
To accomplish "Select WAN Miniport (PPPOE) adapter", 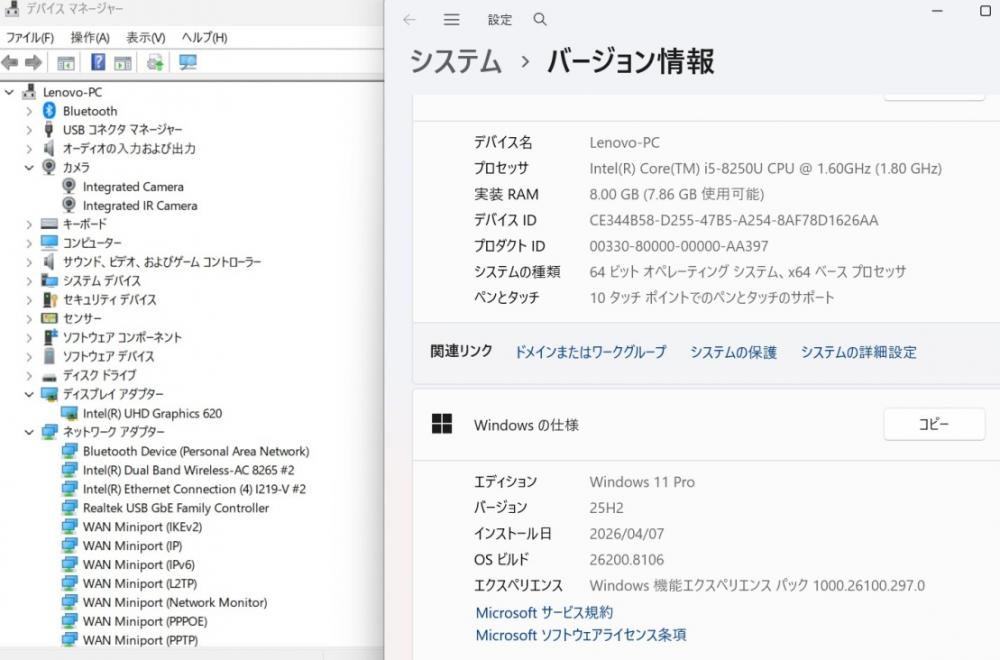I will pyautogui.click(x=145, y=621).
